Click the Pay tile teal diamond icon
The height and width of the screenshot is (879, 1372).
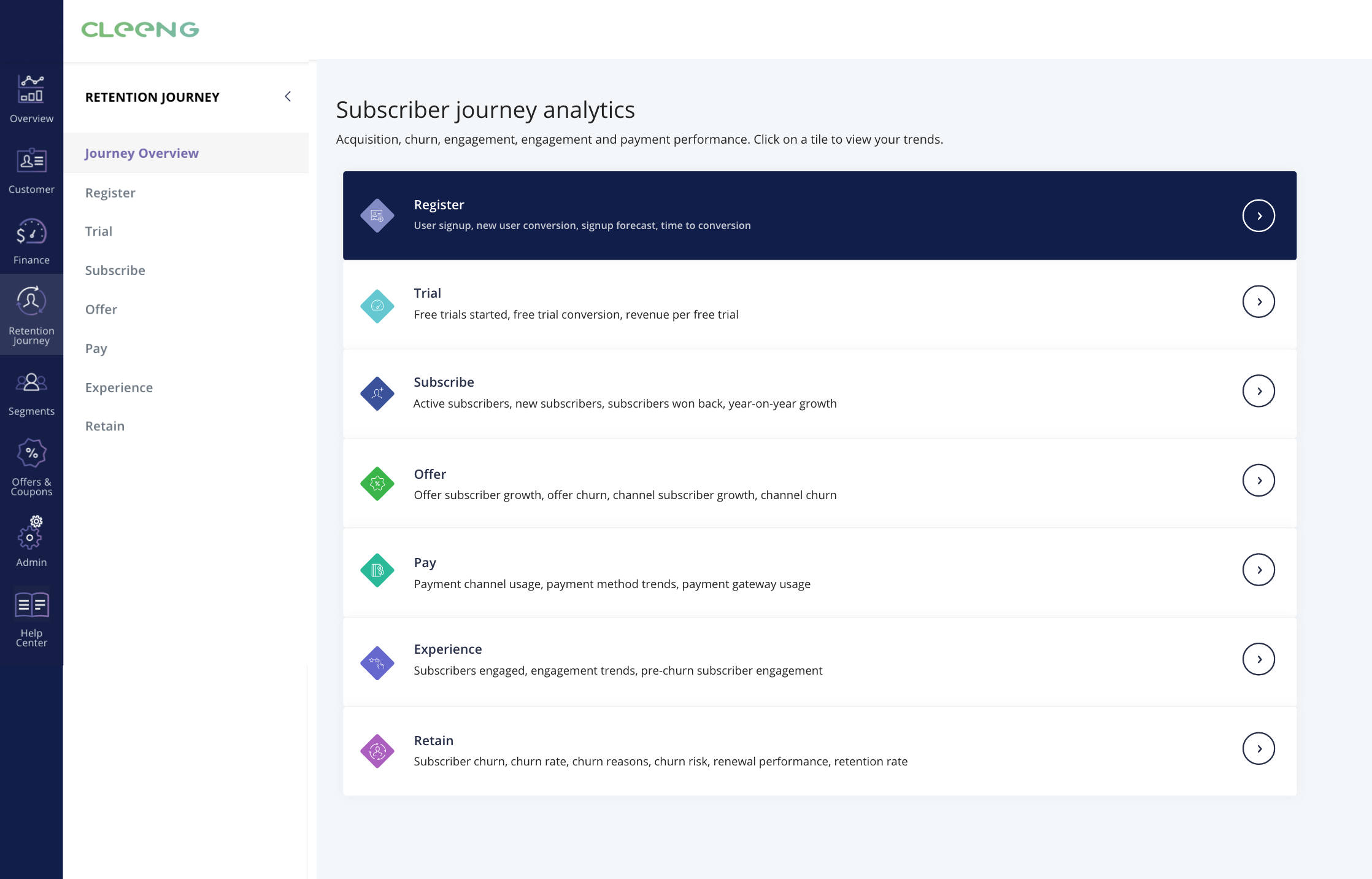click(377, 570)
